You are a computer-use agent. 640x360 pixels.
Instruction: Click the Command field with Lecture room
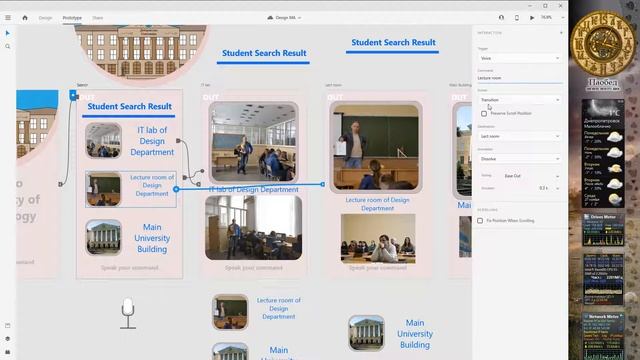tap(520, 78)
